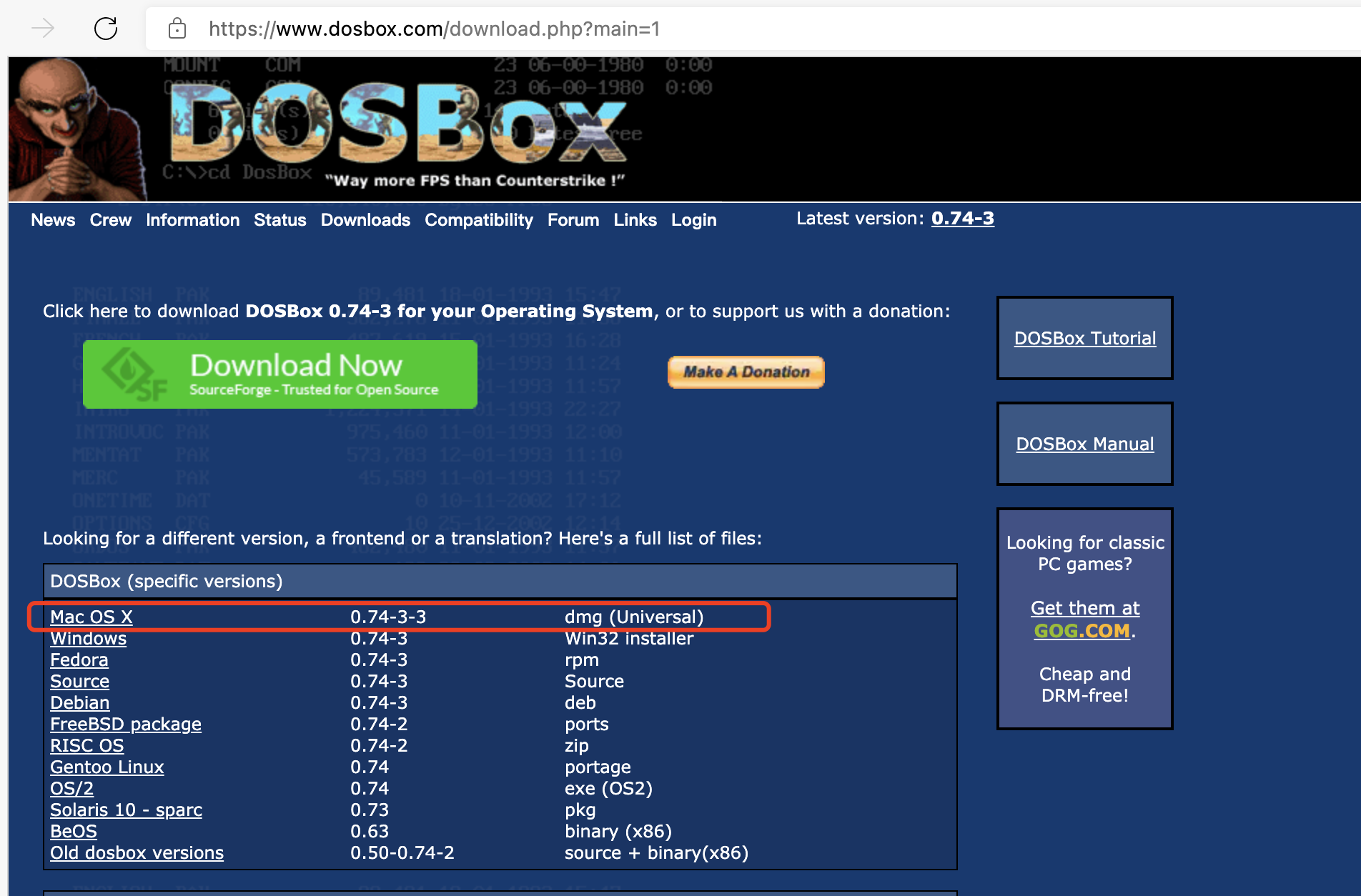
Task: Click the '0.50-0.74-2' version text
Action: tap(402, 852)
